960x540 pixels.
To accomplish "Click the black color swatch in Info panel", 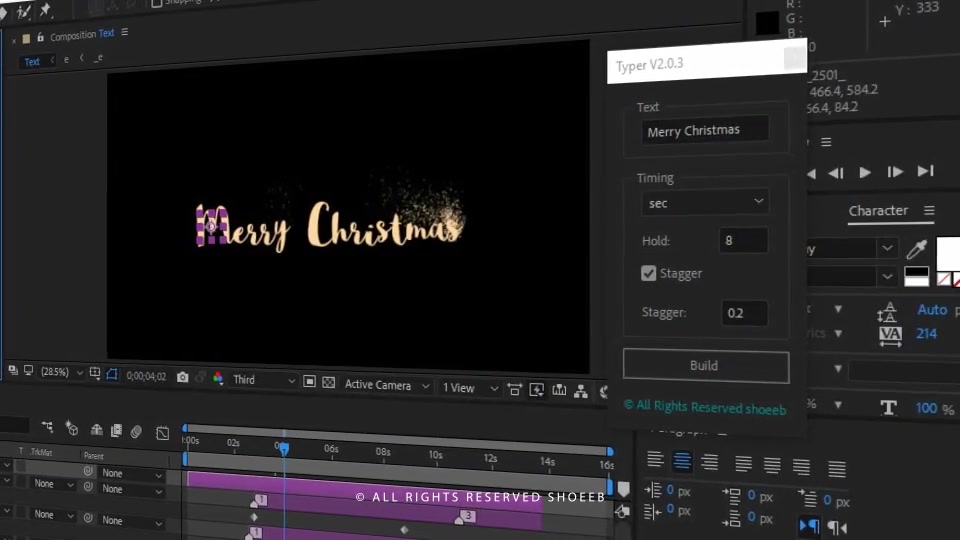I will point(767,23).
